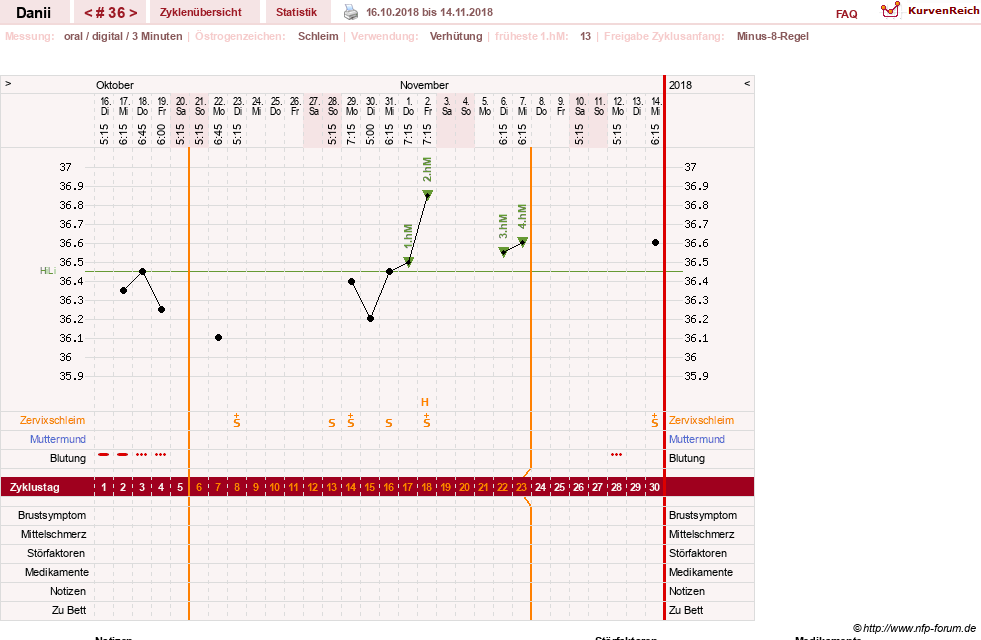Open the Zyklenübersicht tab
This screenshot has width=981, height=640.
point(201,12)
